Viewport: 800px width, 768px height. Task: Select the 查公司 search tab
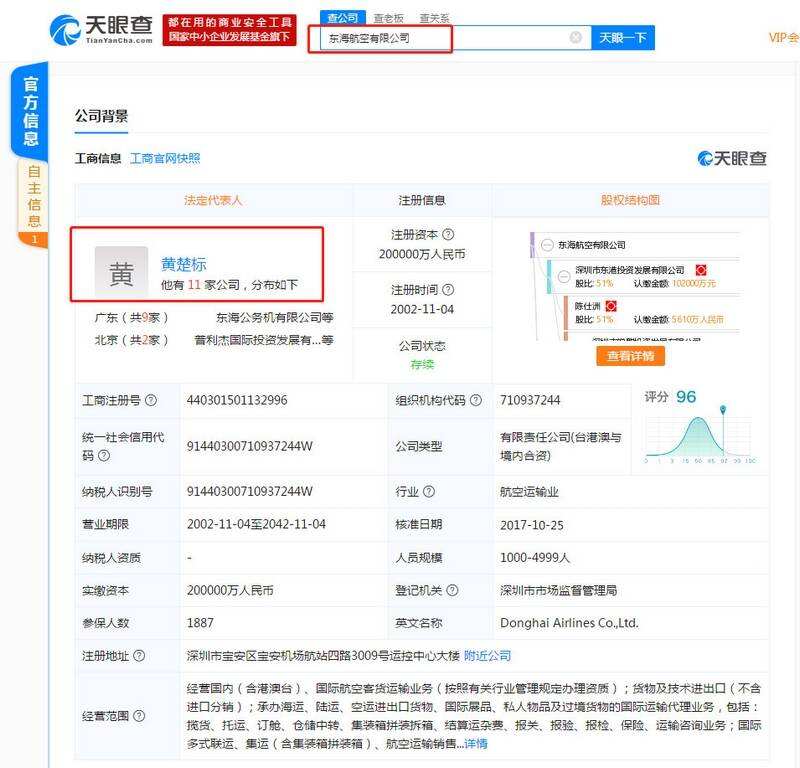(x=343, y=17)
